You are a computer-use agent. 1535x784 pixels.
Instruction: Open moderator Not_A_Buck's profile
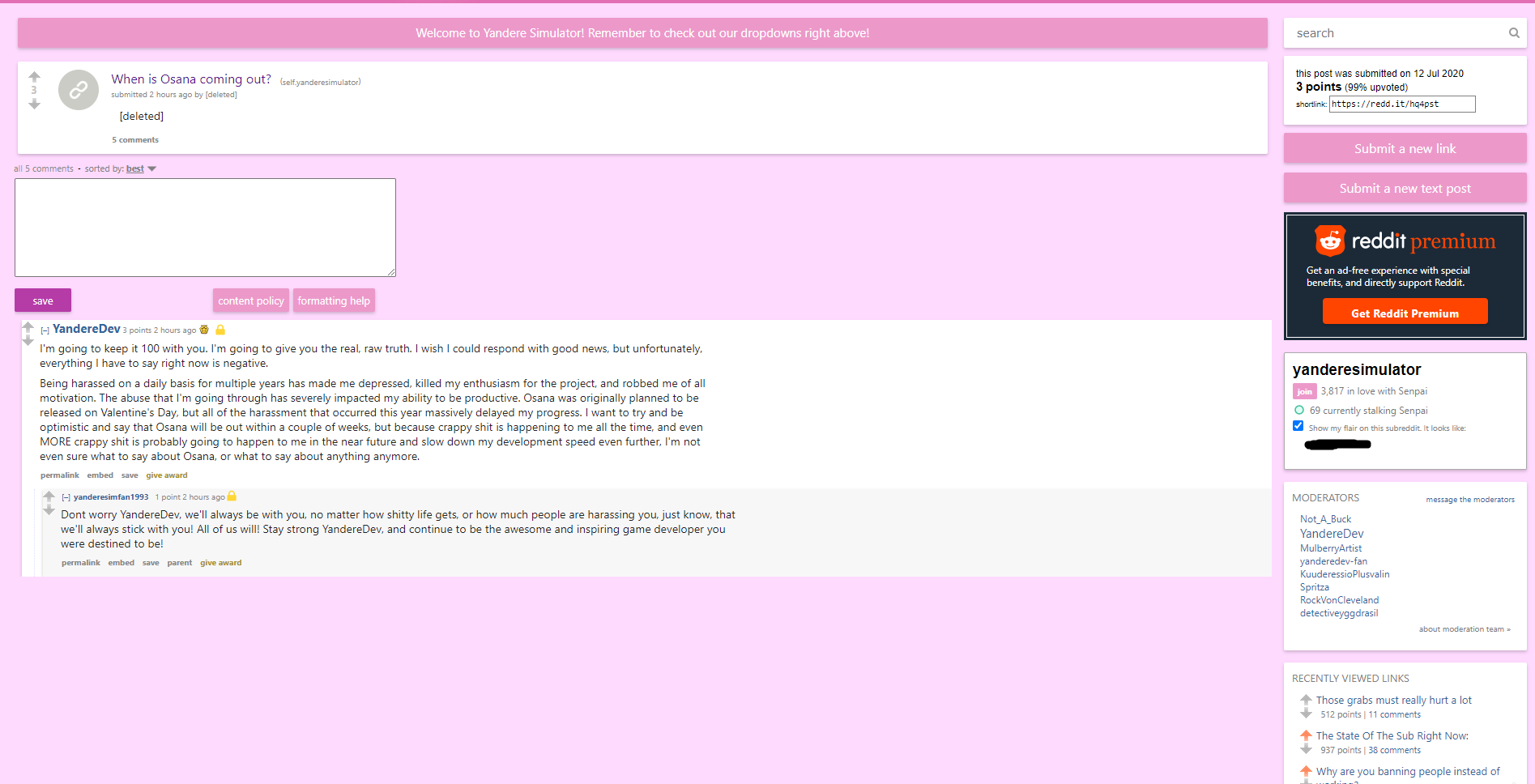click(1325, 519)
